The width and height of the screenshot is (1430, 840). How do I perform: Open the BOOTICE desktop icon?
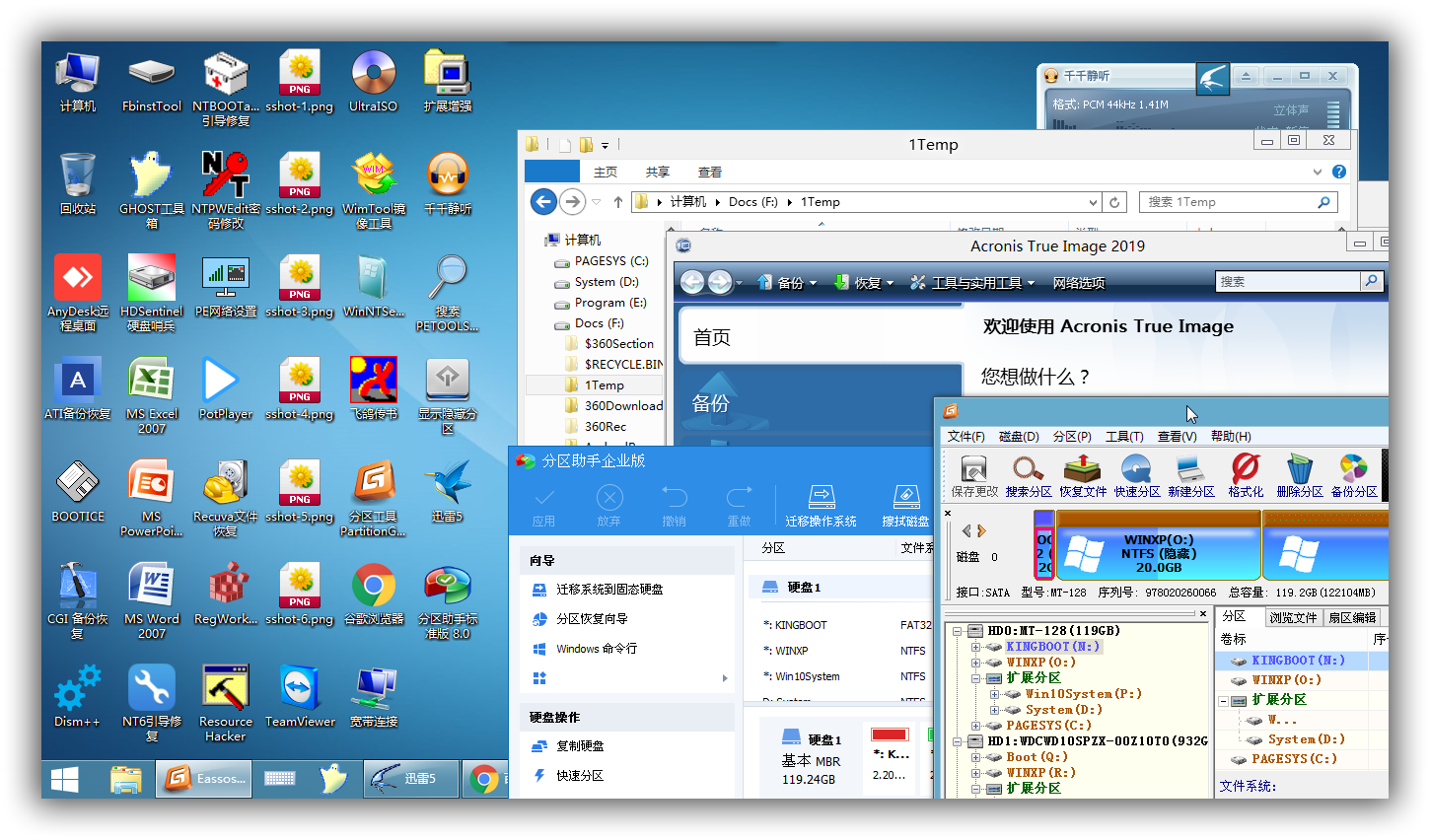[78, 491]
